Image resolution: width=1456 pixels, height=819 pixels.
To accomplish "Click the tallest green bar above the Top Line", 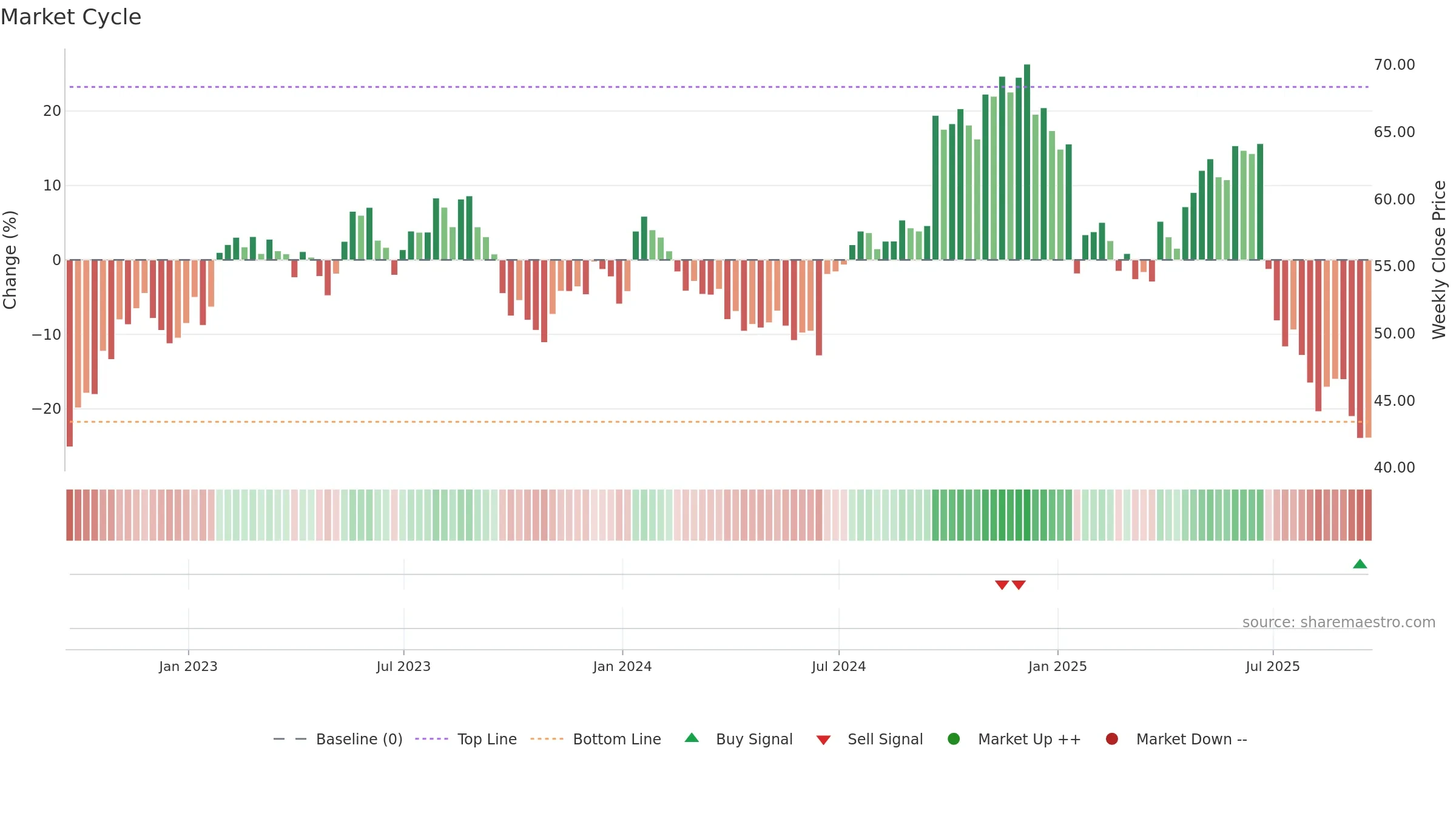I will pos(1027,162).
